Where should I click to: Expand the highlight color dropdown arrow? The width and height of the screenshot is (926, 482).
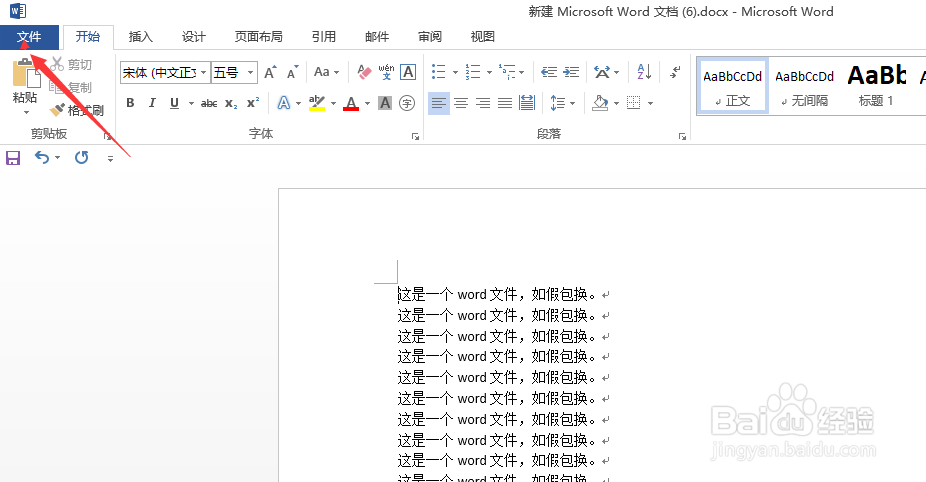(333, 104)
